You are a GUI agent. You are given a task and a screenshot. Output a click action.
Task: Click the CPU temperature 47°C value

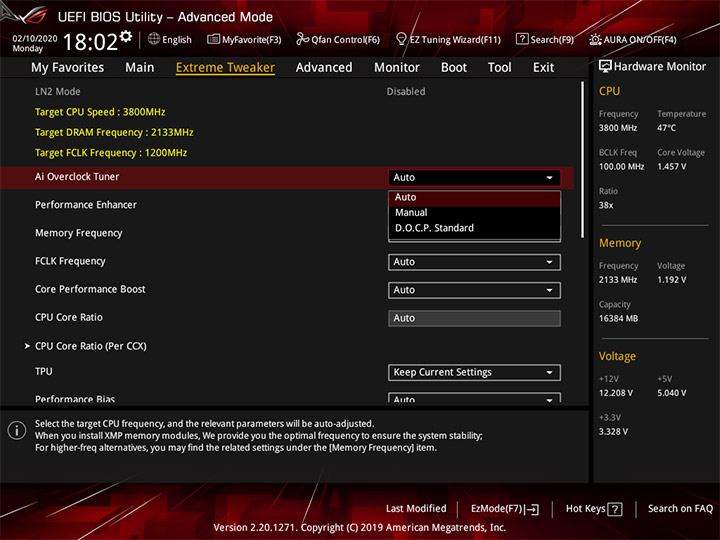[666, 128]
